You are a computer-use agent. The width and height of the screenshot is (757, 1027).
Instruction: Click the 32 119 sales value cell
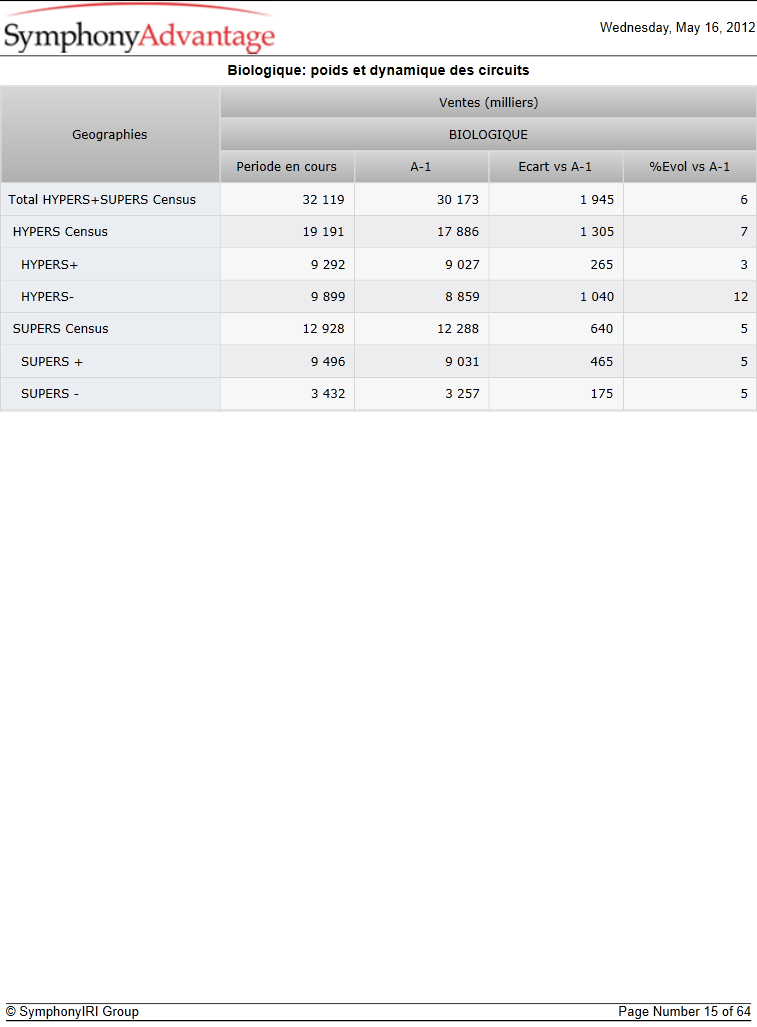pos(287,199)
